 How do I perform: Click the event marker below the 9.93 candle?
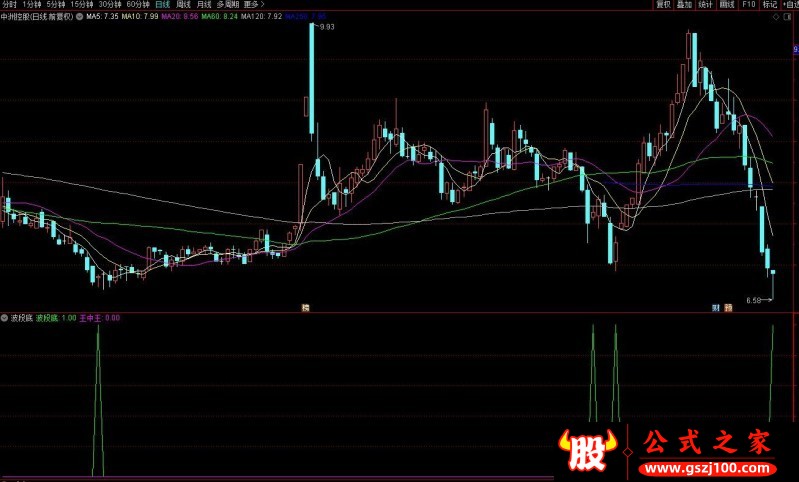pos(306,308)
